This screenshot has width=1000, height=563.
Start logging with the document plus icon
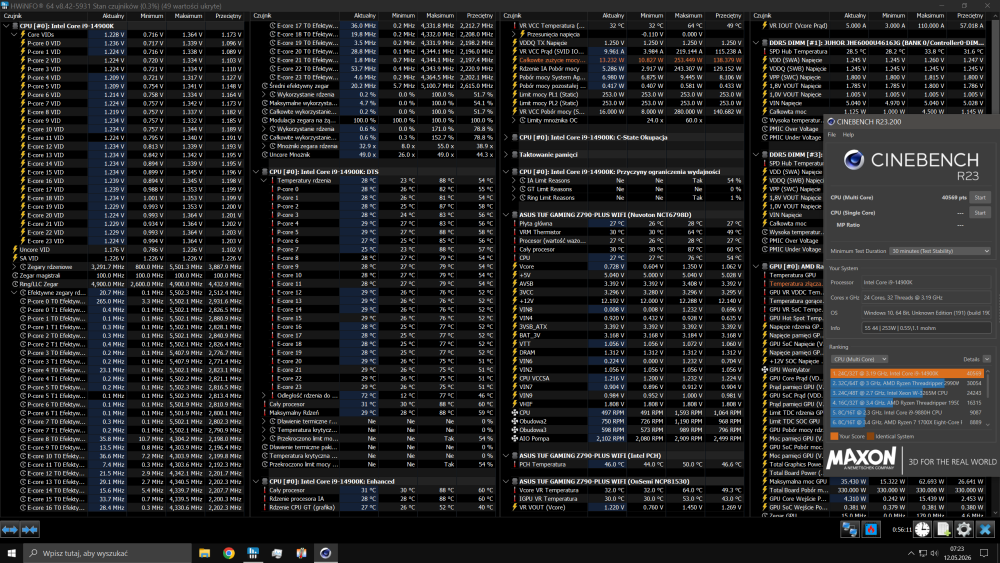(943, 529)
